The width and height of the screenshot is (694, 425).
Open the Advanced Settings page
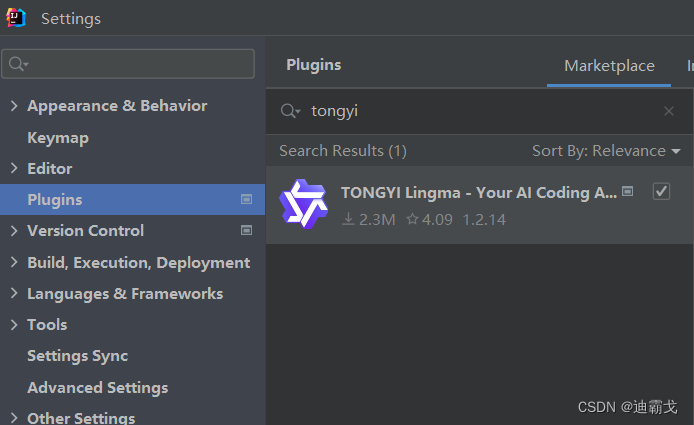pyautogui.click(x=97, y=387)
